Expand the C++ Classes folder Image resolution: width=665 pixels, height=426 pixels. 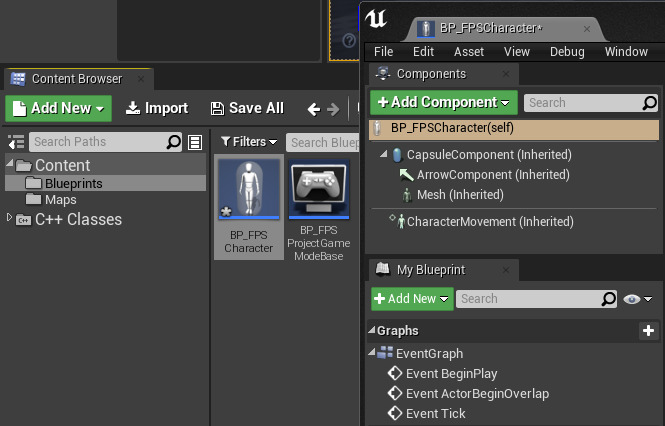(11, 219)
